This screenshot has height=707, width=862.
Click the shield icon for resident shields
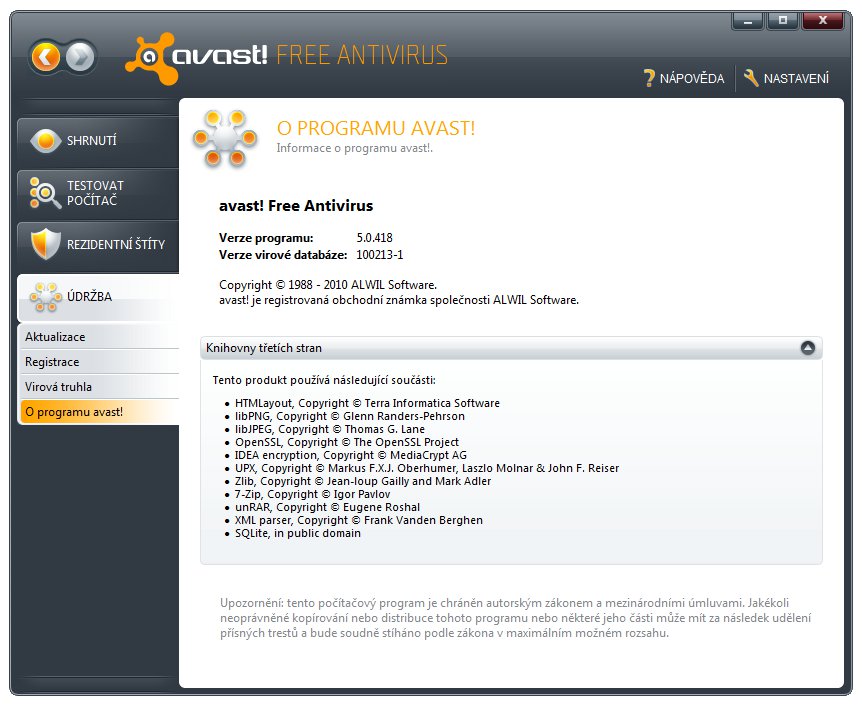[46, 244]
